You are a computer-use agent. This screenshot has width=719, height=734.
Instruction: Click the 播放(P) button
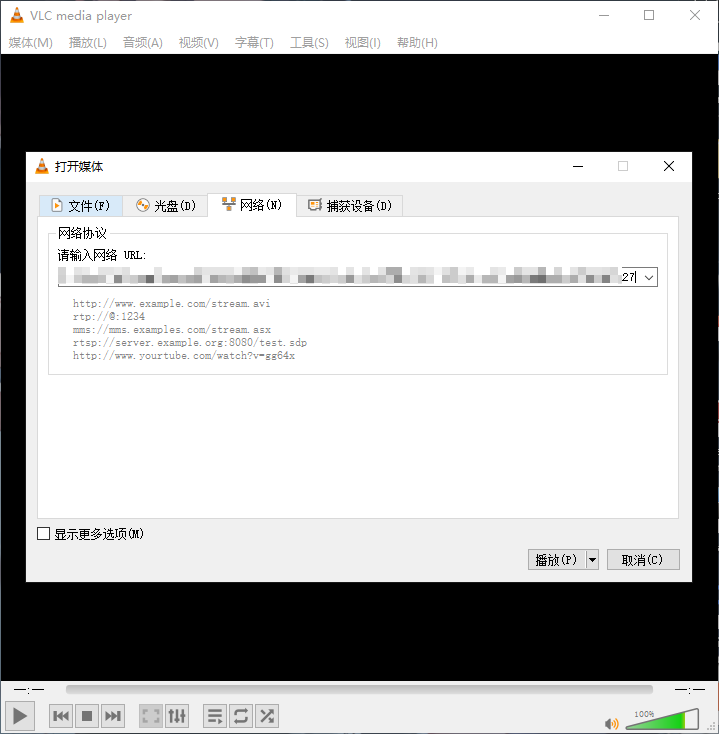pos(557,559)
